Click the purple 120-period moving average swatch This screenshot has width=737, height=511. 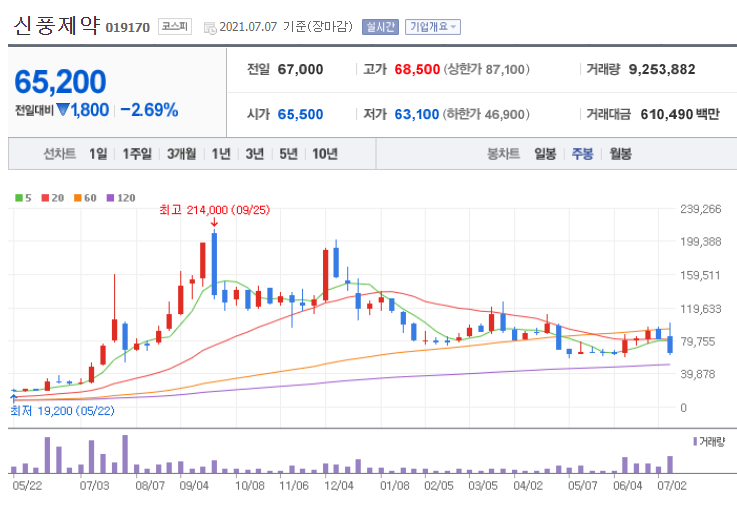110,198
